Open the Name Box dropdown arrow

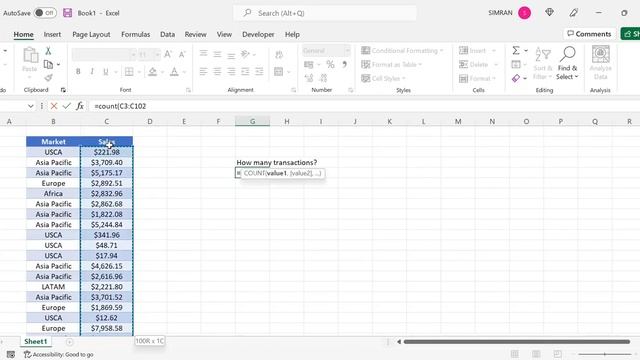pos(31,106)
